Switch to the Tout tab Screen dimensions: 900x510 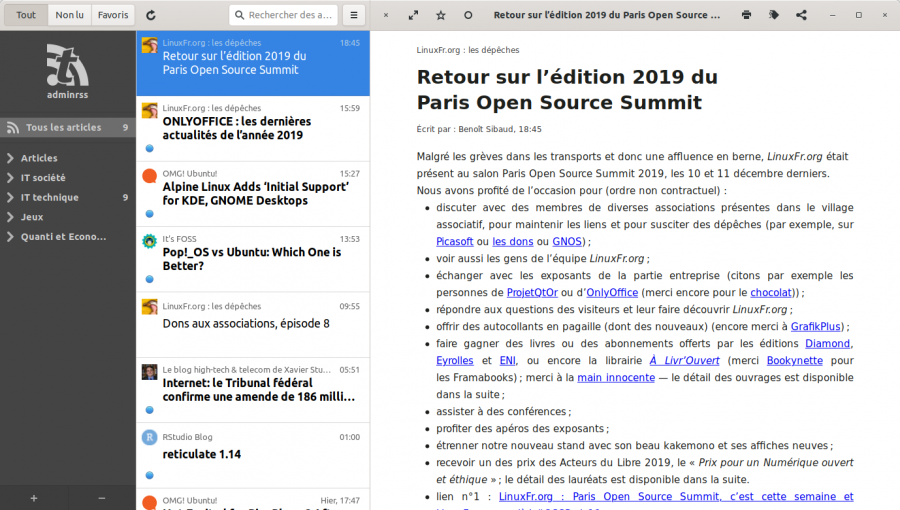26,15
